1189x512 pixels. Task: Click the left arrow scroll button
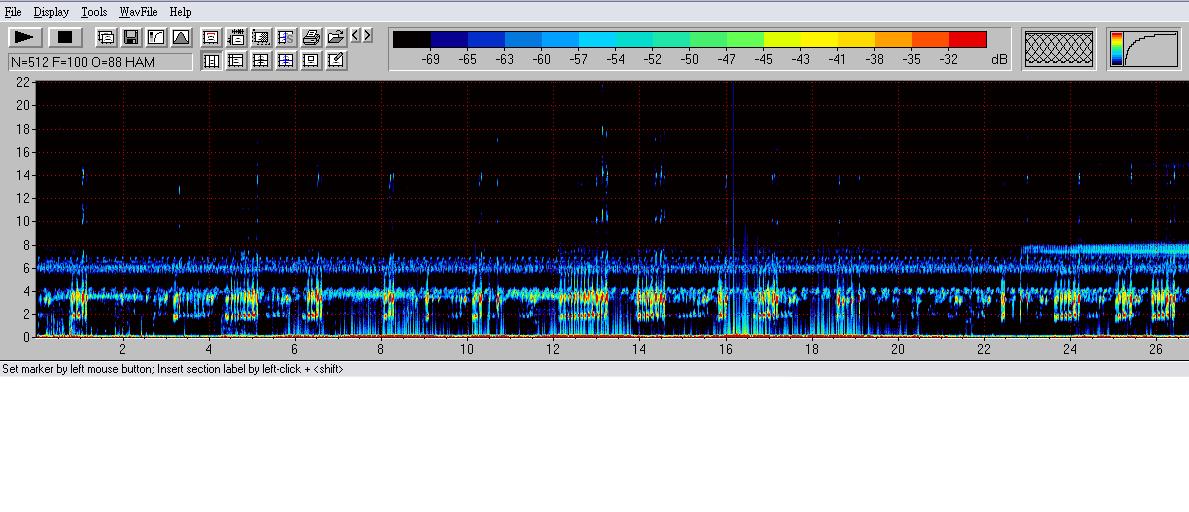355,36
